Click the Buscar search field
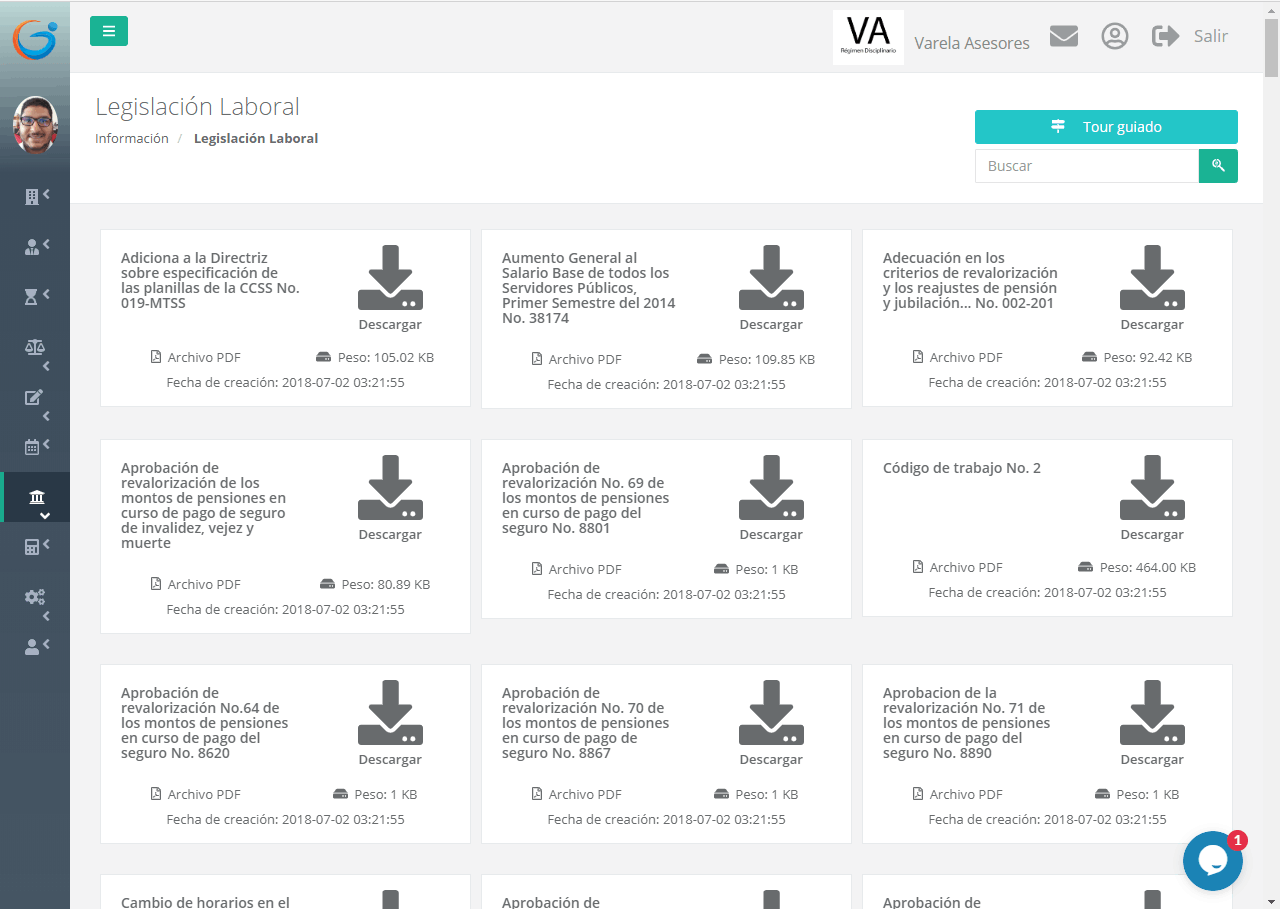 [x=1086, y=166]
